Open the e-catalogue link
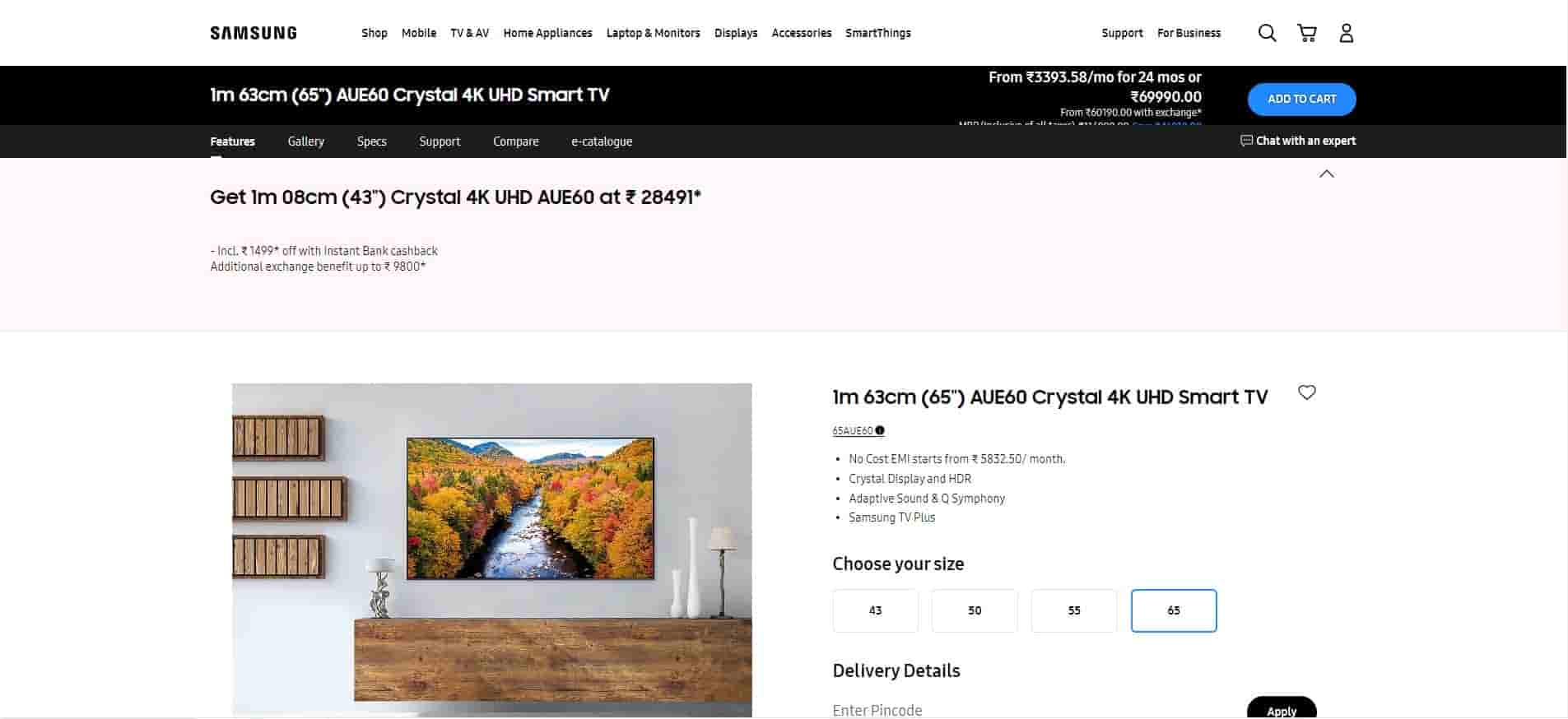This screenshot has height=719, width=1568. pos(602,141)
